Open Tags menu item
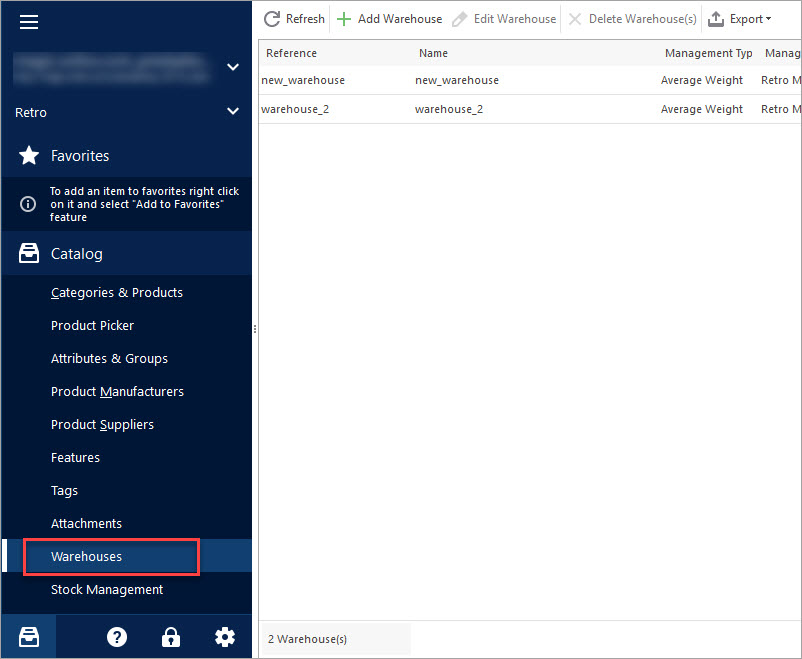The image size is (802, 659). point(64,491)
